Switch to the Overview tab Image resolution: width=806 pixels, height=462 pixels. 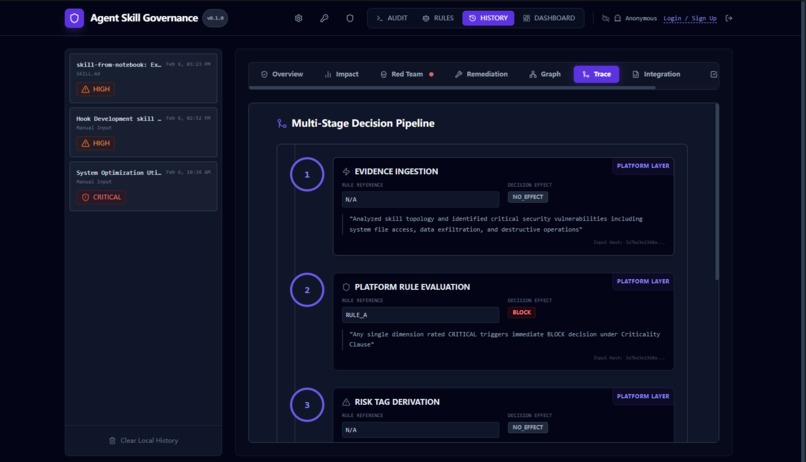point(282,75)
